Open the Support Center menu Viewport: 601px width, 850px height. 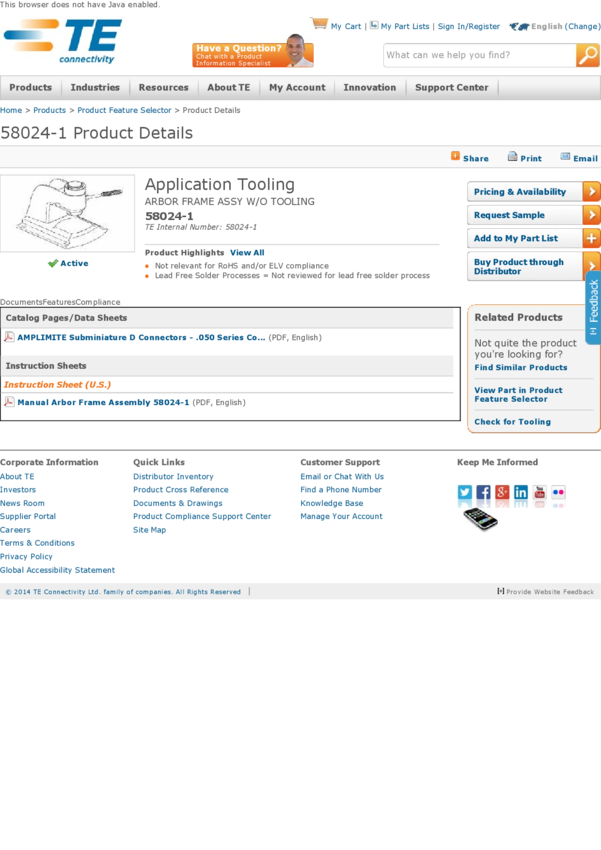click(451, 87)
